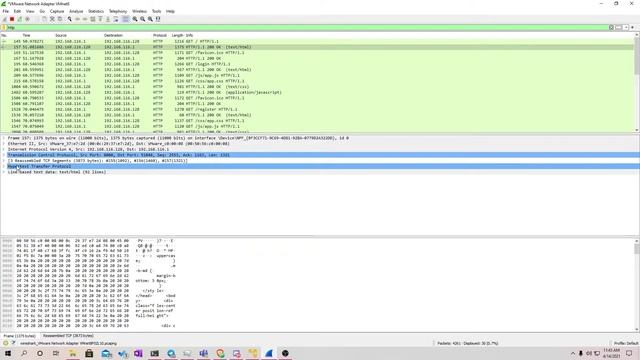The width and height of the screenshot is (640, 360).
Task: Sort packets by Info column header
Action: [x=189, y=36]
